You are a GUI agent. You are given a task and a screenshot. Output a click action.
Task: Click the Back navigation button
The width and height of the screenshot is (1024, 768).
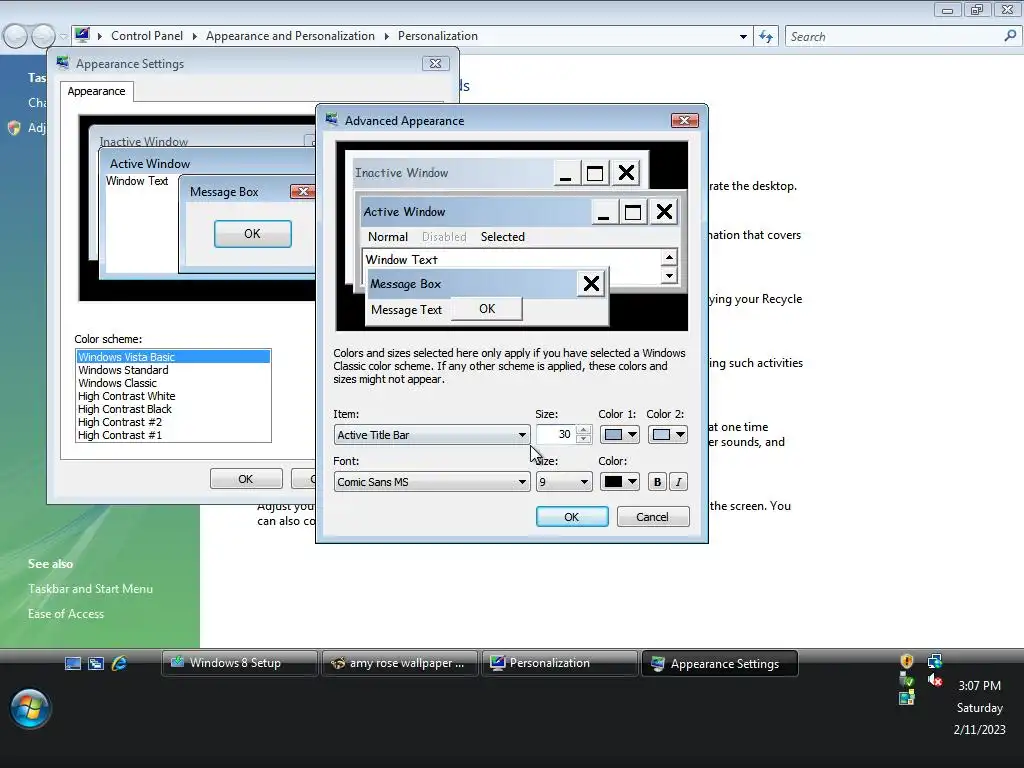(16, 36)
